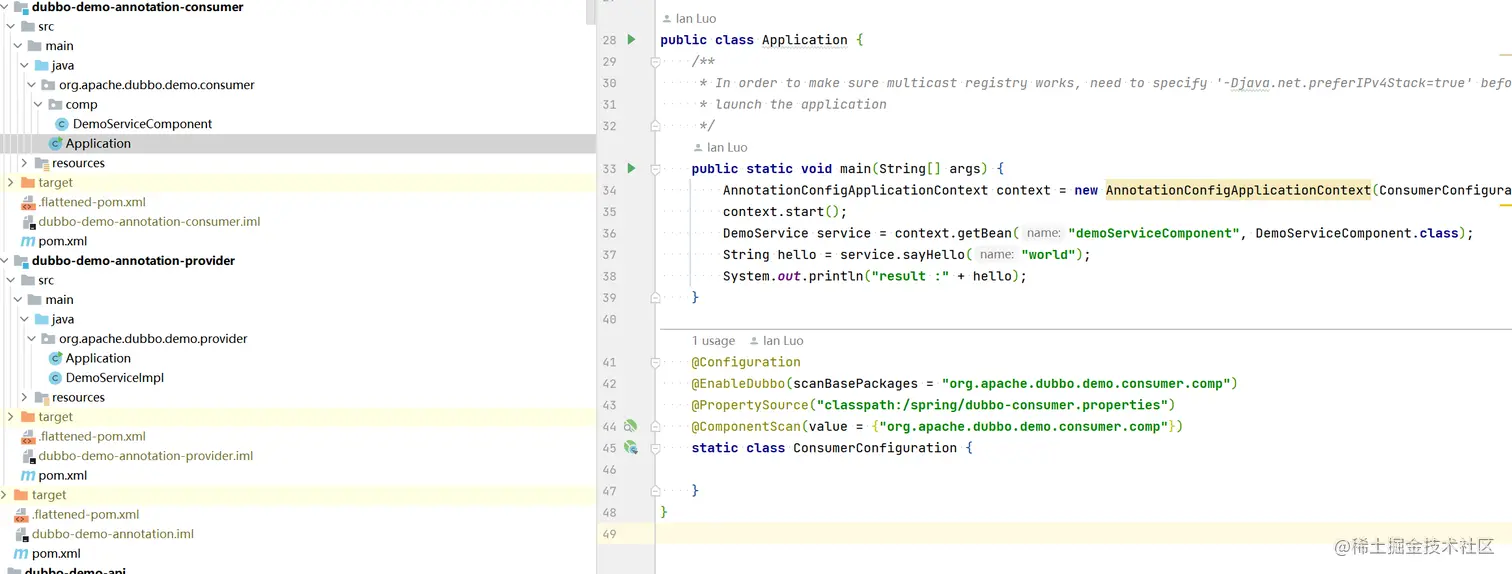Fold the ConsumerConfiguration class at line 45

655,448
